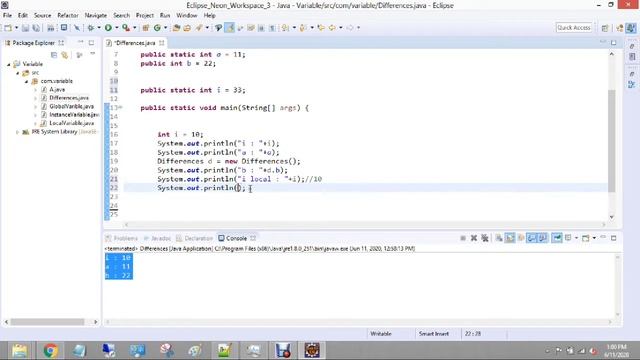The width and height of the screenshot is (640, 360).
Task: Open the Navigate menu
Action: click(96, 16)
